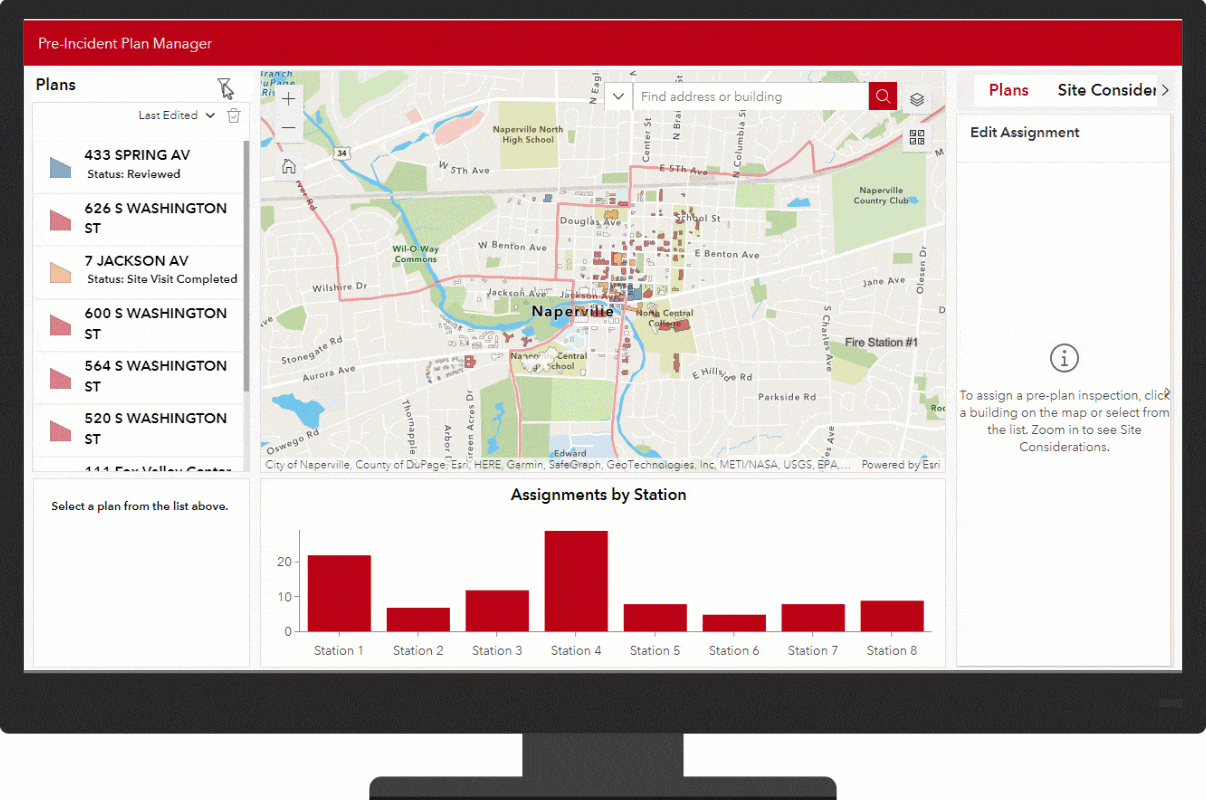1206x800 pixels.
Task: Zoom in on the map
Action: (288, 99)
